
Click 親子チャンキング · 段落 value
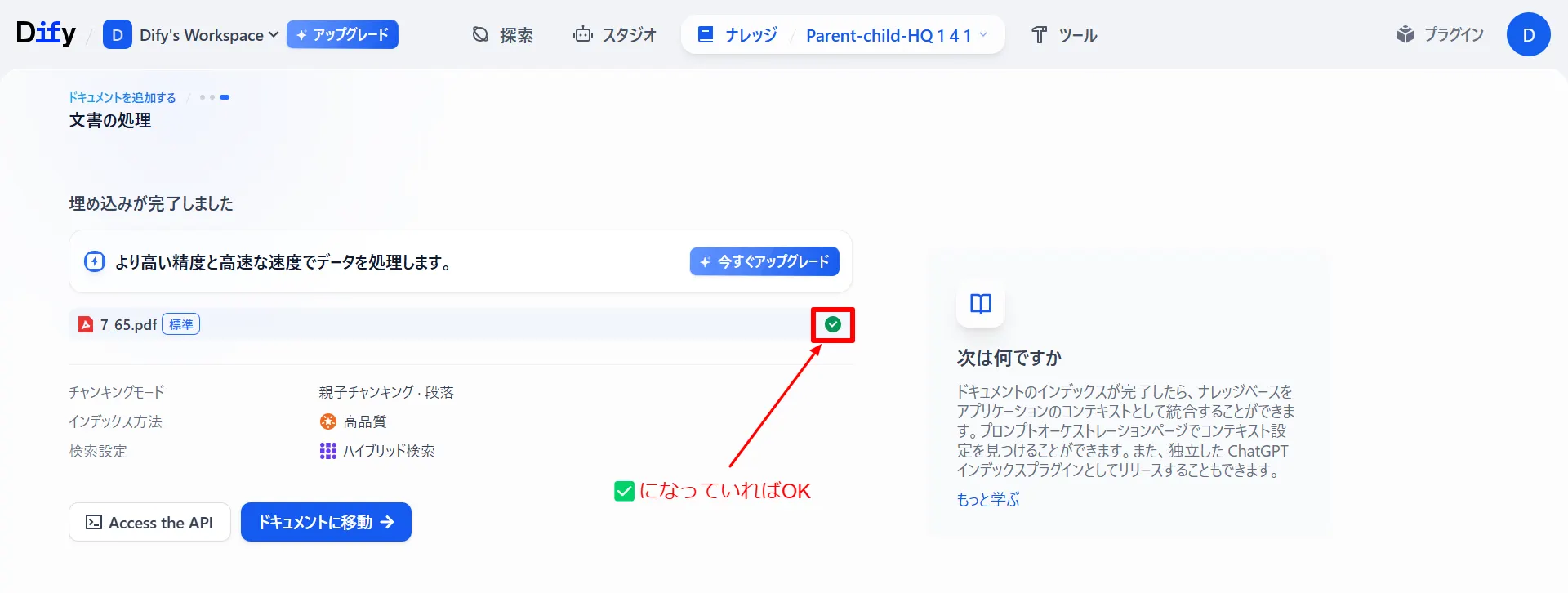tap(386, 392)
